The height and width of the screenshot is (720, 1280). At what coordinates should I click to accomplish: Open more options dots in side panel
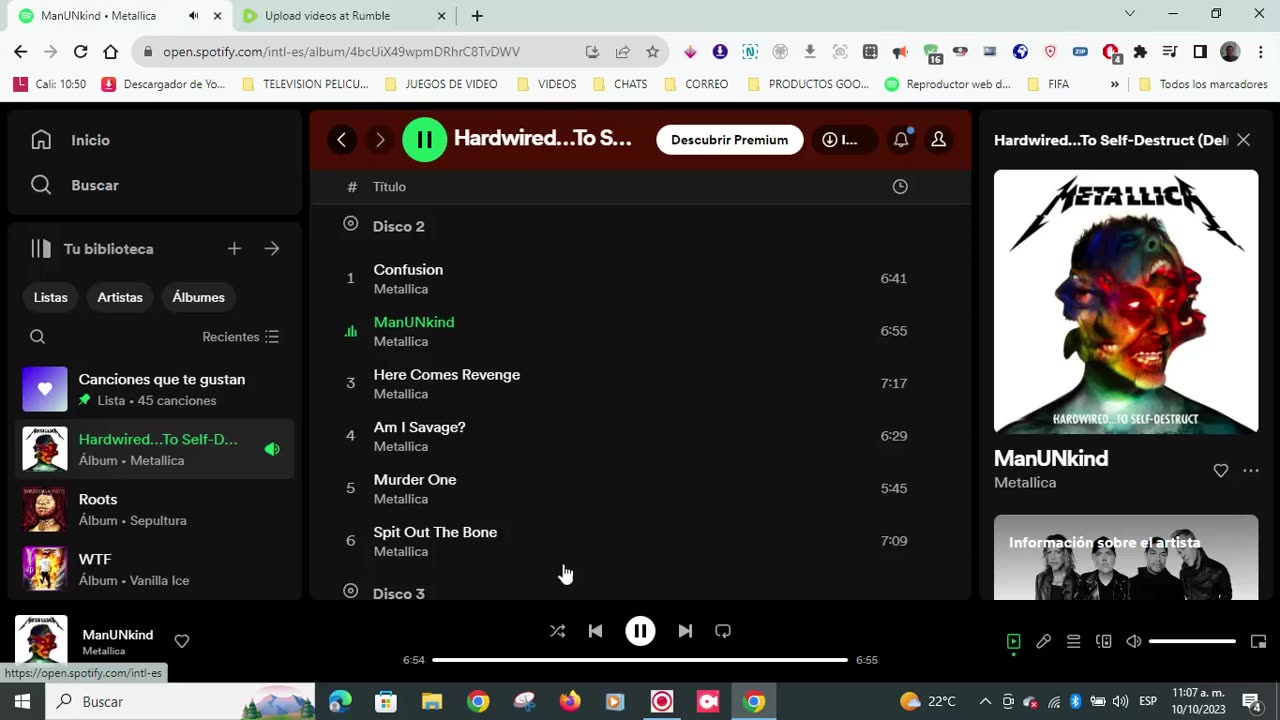1251,471
